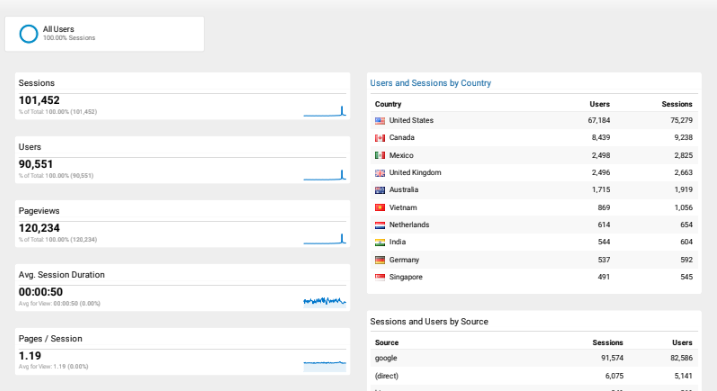717x391 pixels.
Task: Click the Users column header in the country table
Action: (x=599, y=104)
